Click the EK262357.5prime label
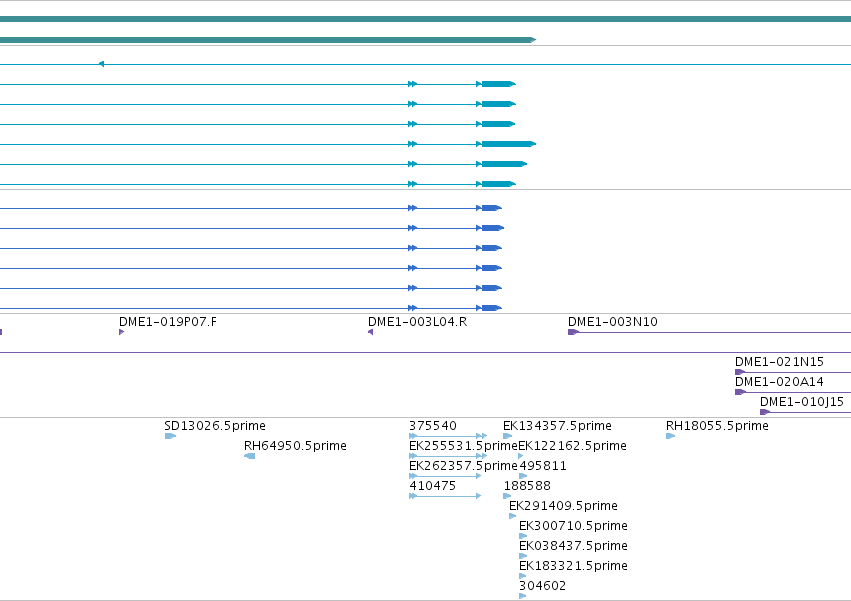The width and height of the screenshot is (851, 601). [x=463, y=466]
